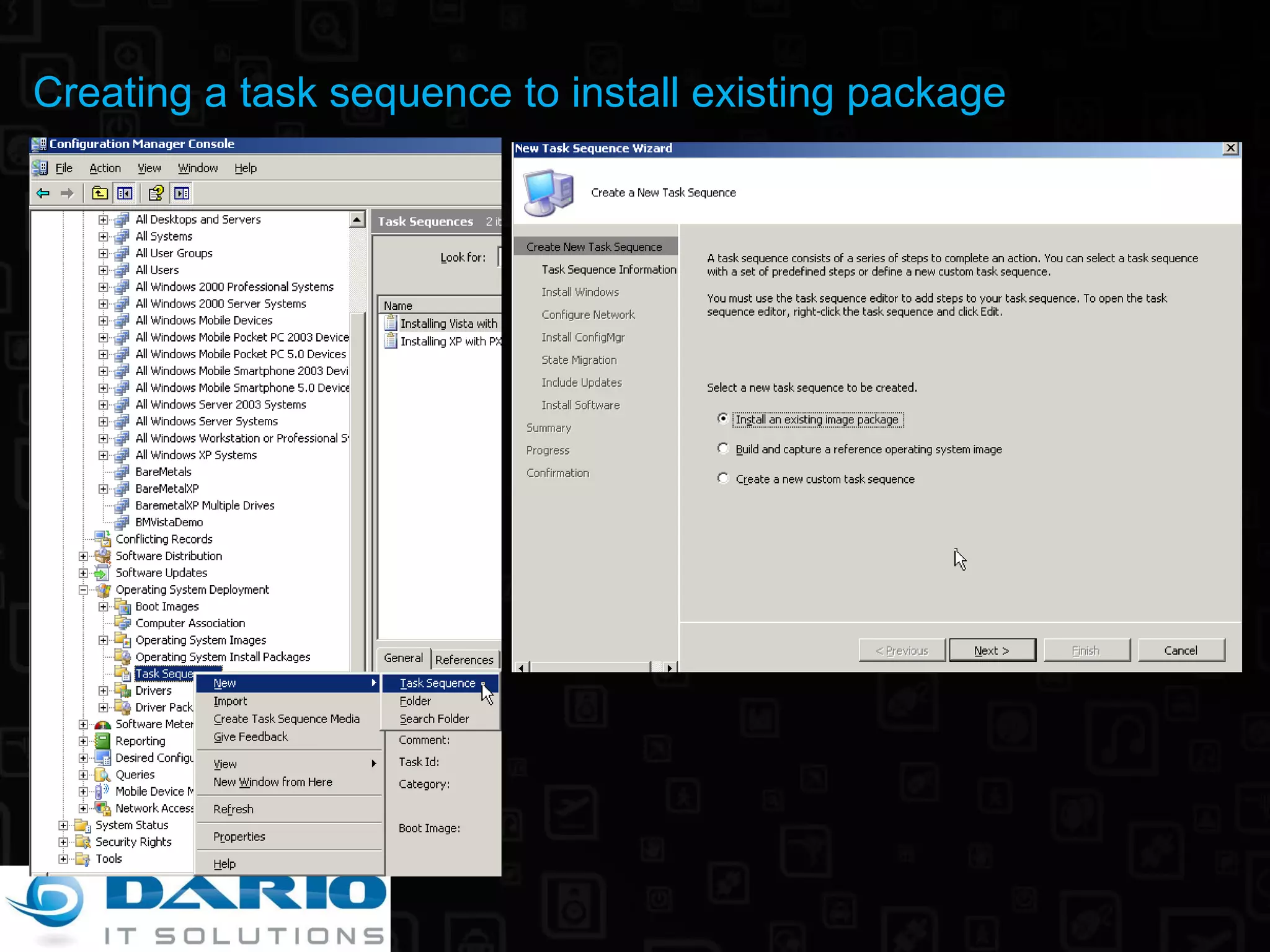The height and width of the screenshot is (952, 1270).
Task: Click the Tools folder icon
Action: 82,858
